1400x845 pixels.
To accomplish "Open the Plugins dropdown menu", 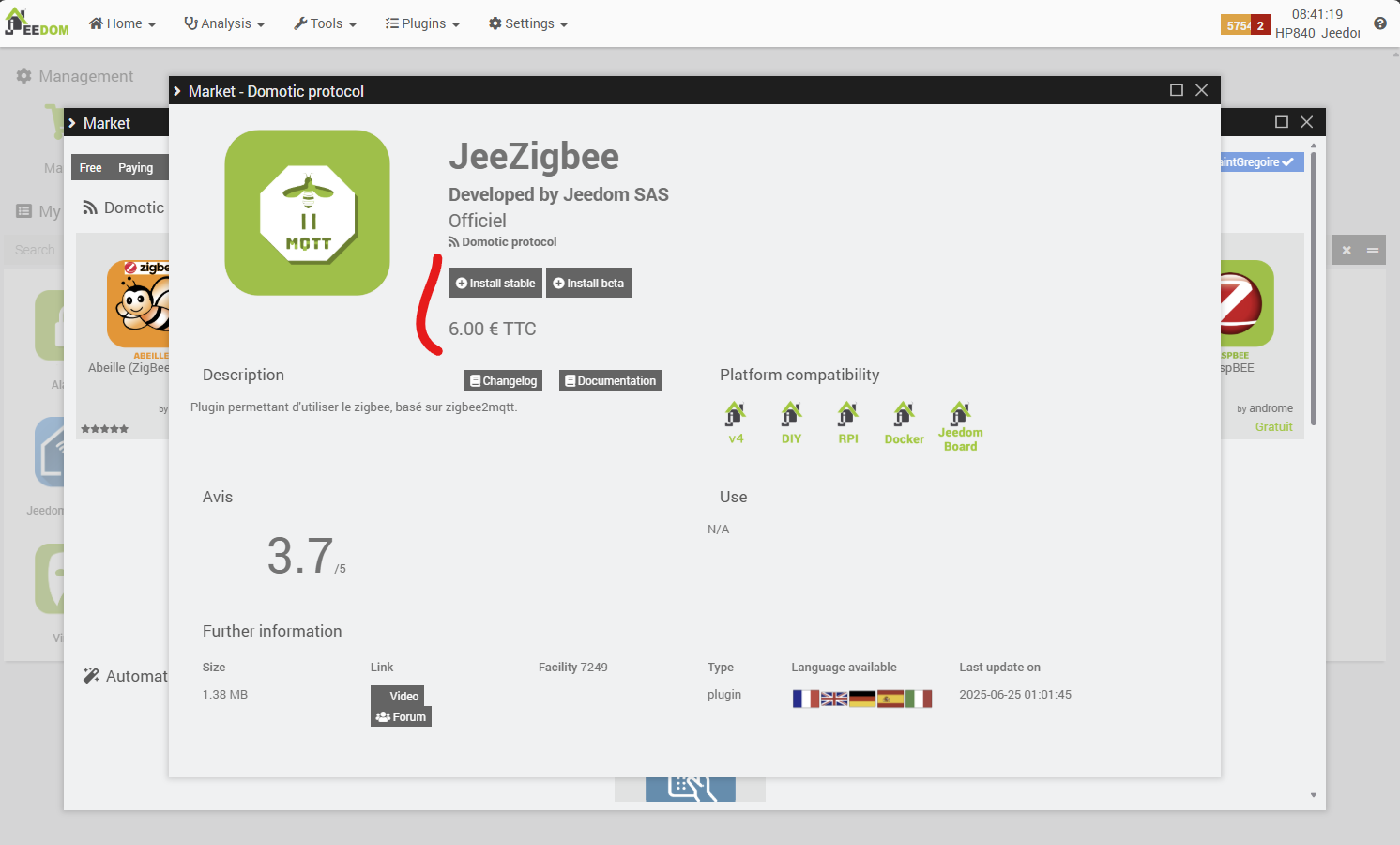I will point(423,23).
